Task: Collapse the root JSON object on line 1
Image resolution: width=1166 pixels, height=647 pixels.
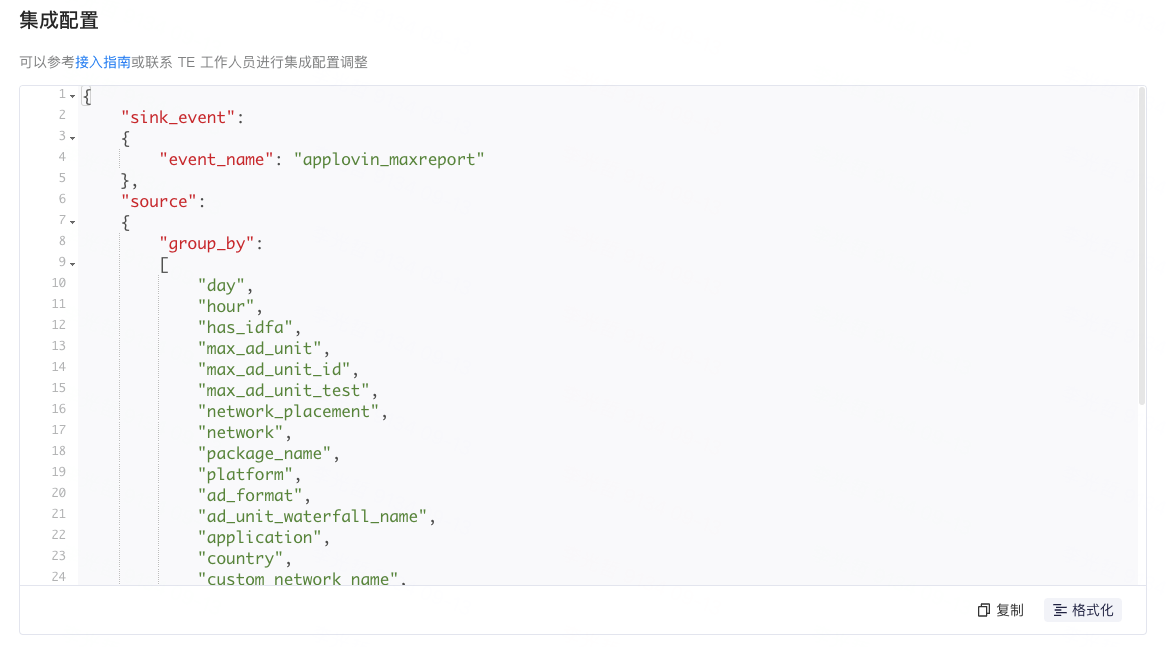Action: click(x=71, y=94)
